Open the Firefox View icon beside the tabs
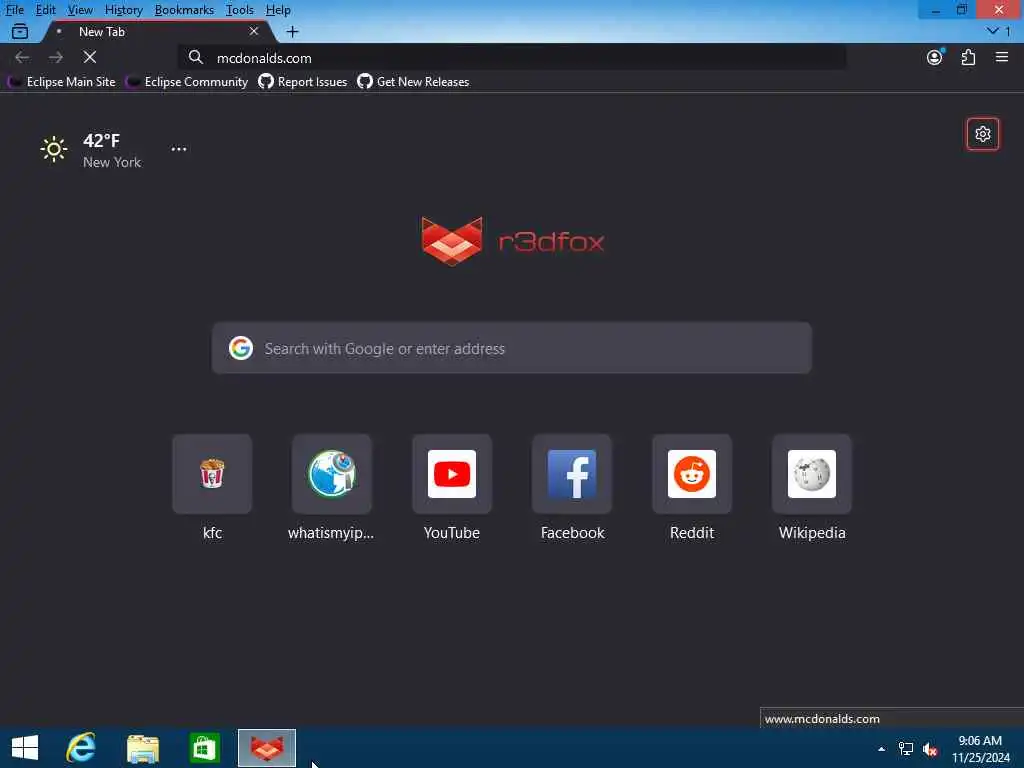Image resolution: width=1024 pixels, height=768 pixels. click(20, 31)
